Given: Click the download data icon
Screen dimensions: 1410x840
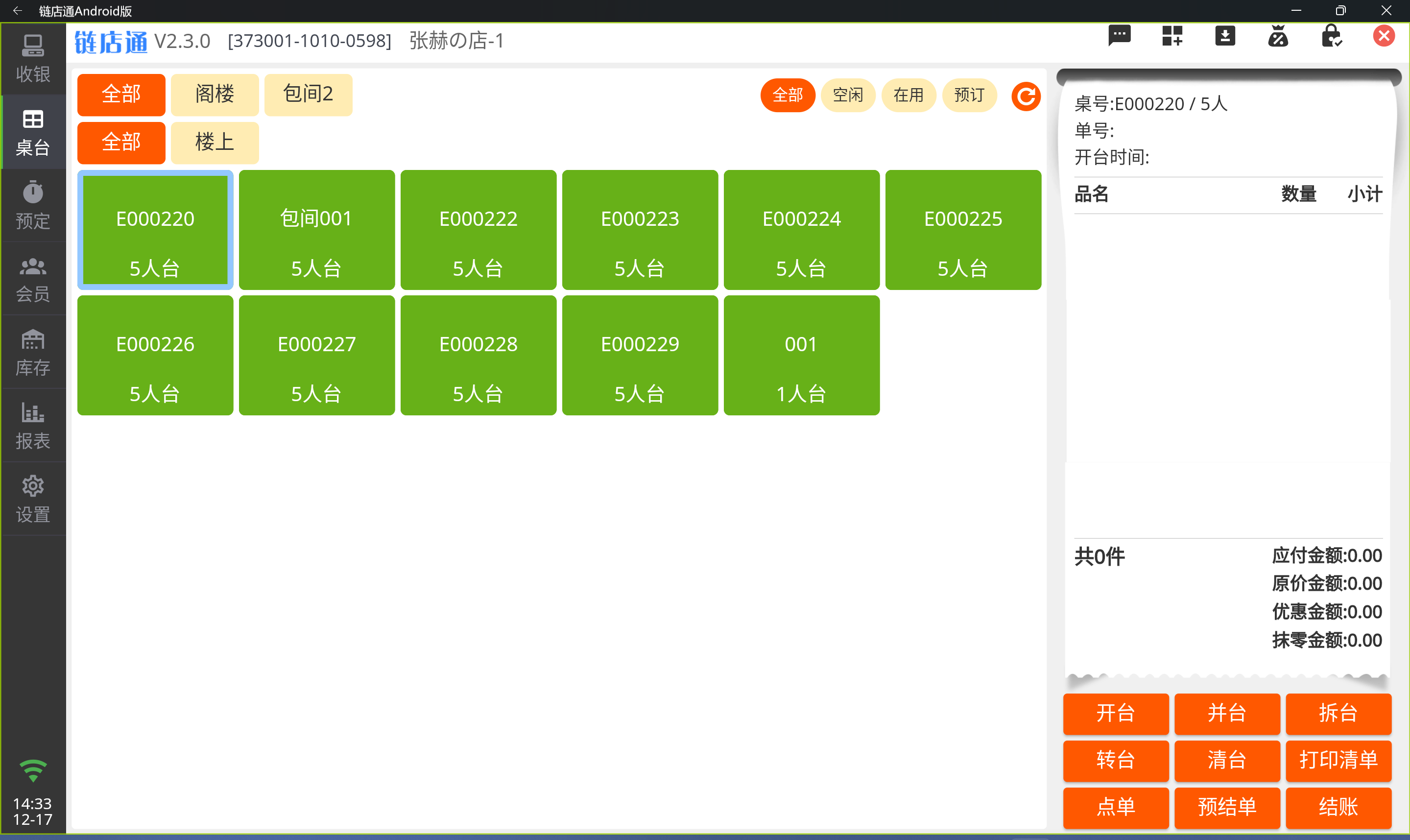Looking at the screenshot, I should point(1225,37).
